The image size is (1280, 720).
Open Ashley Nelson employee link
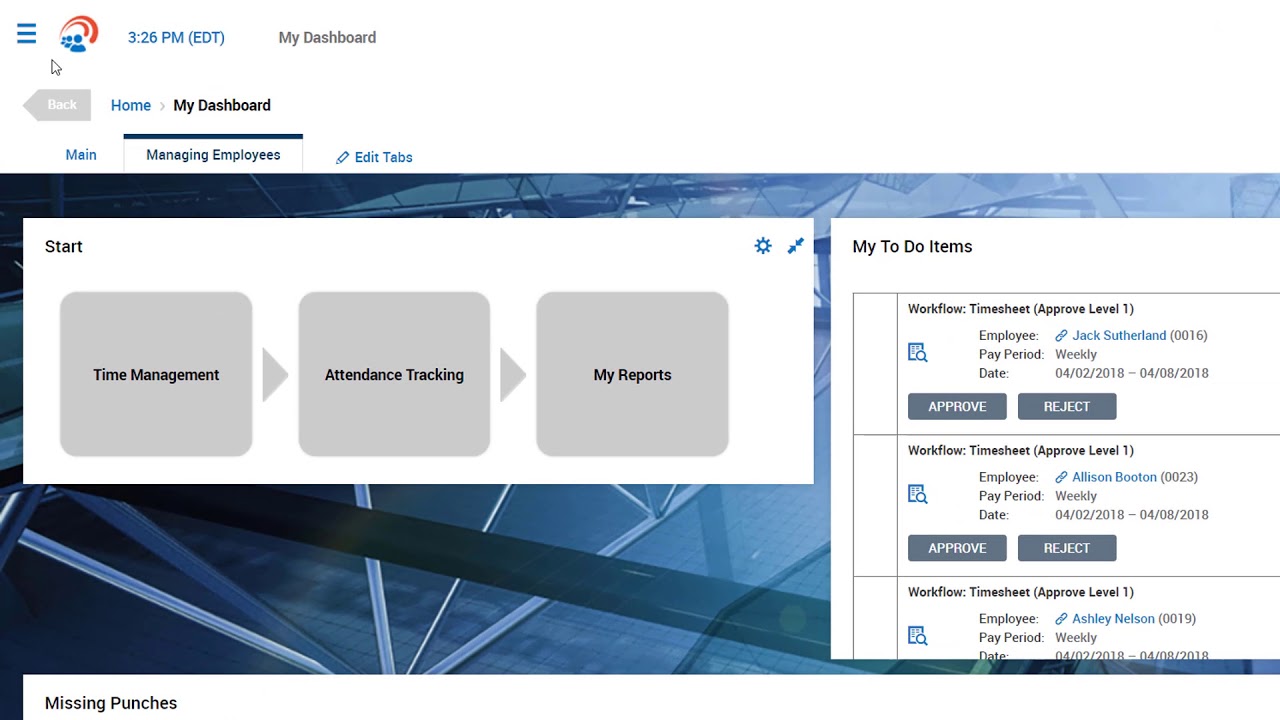tap(1113, 619)
